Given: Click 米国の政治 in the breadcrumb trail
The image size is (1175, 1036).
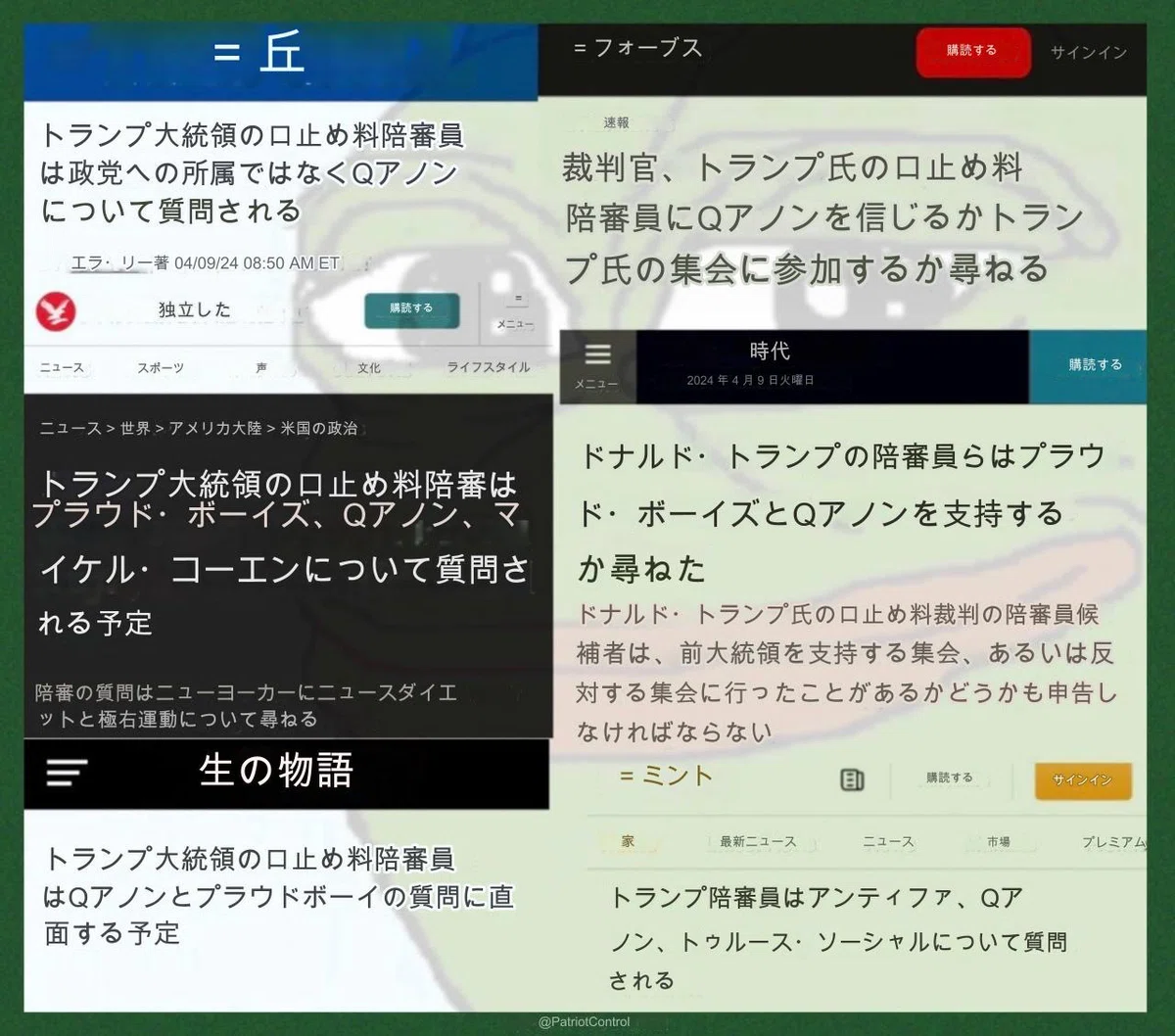Looking at the screenshot, I should click(x=319, y=428).
